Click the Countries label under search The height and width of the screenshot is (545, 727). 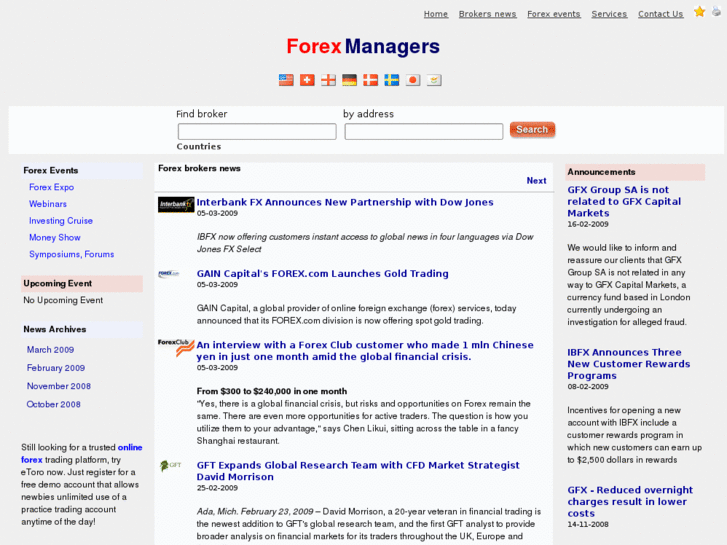pyautogui.click(x=198, y=147)
